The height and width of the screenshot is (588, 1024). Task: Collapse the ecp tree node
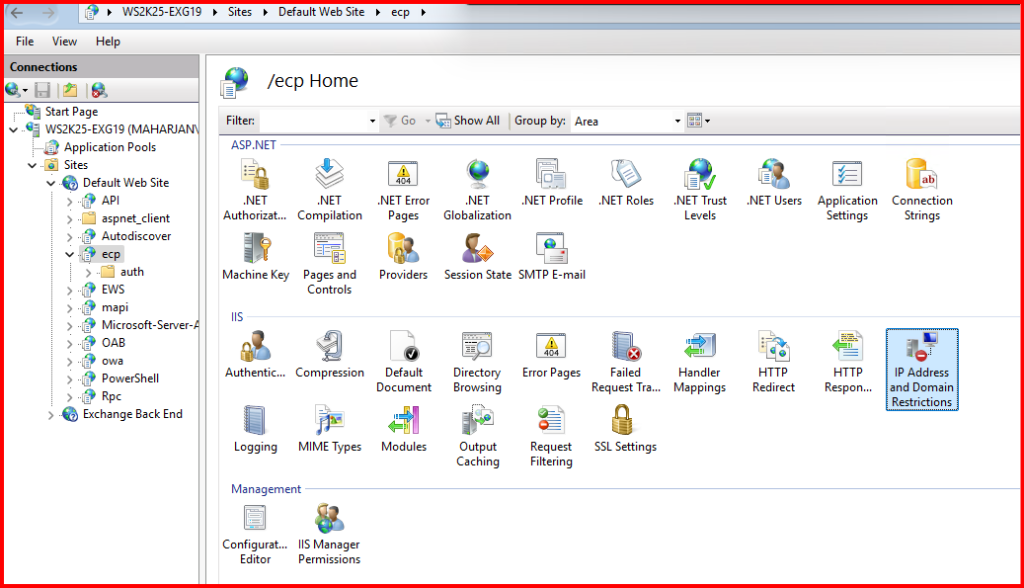pyautogui.click(x=70, y=255)
